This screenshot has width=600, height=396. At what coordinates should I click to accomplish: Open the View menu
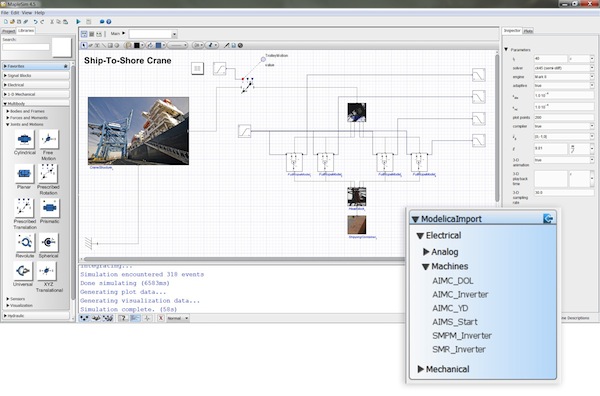coord(26,13)
